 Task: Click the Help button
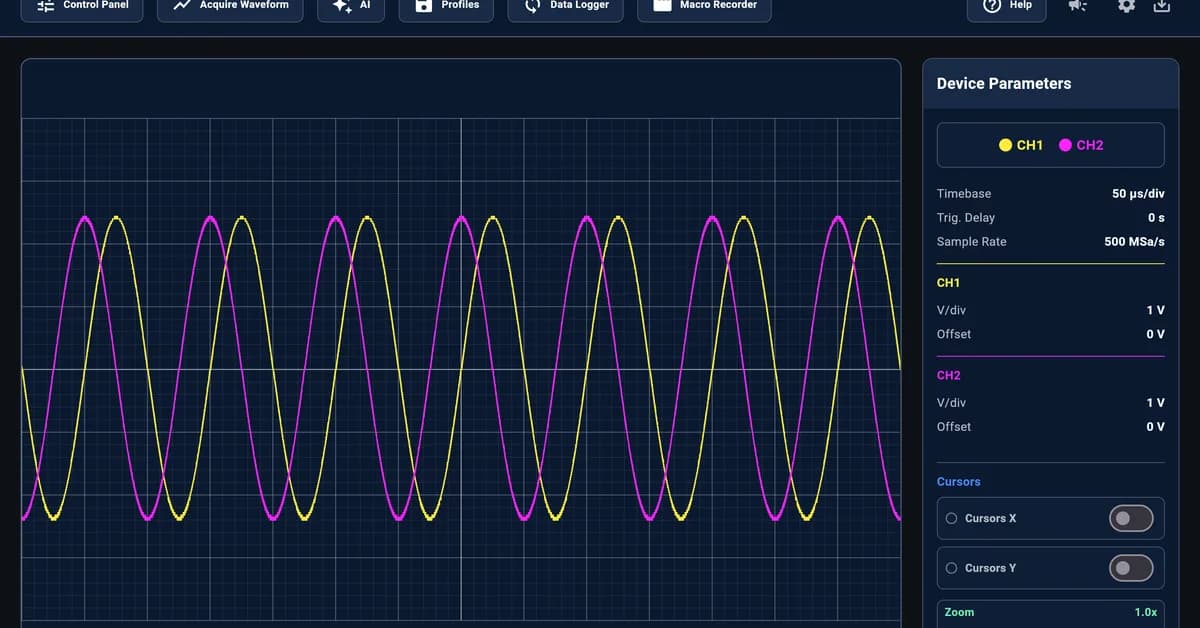pyautogui.click(x=1007, y=6)
